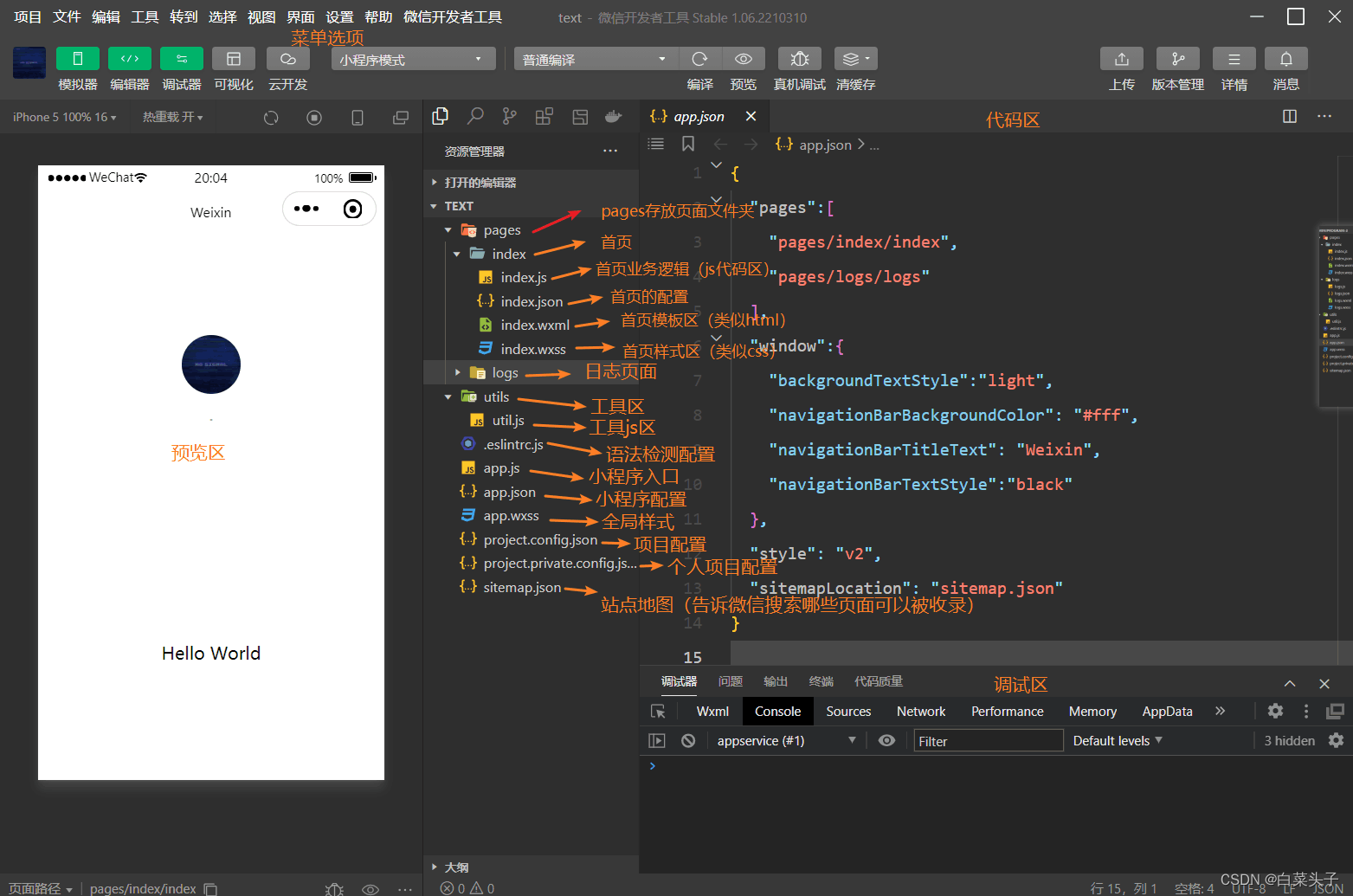Switch to the AppData tab
This screenshot has height=896, width=1353.
pos(1167,711)
